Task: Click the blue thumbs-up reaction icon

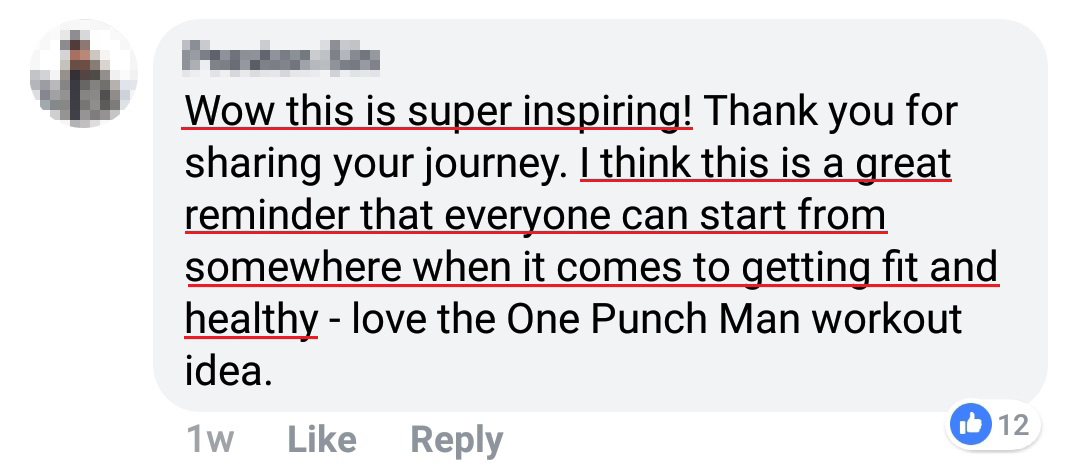Action: (972, 425)
